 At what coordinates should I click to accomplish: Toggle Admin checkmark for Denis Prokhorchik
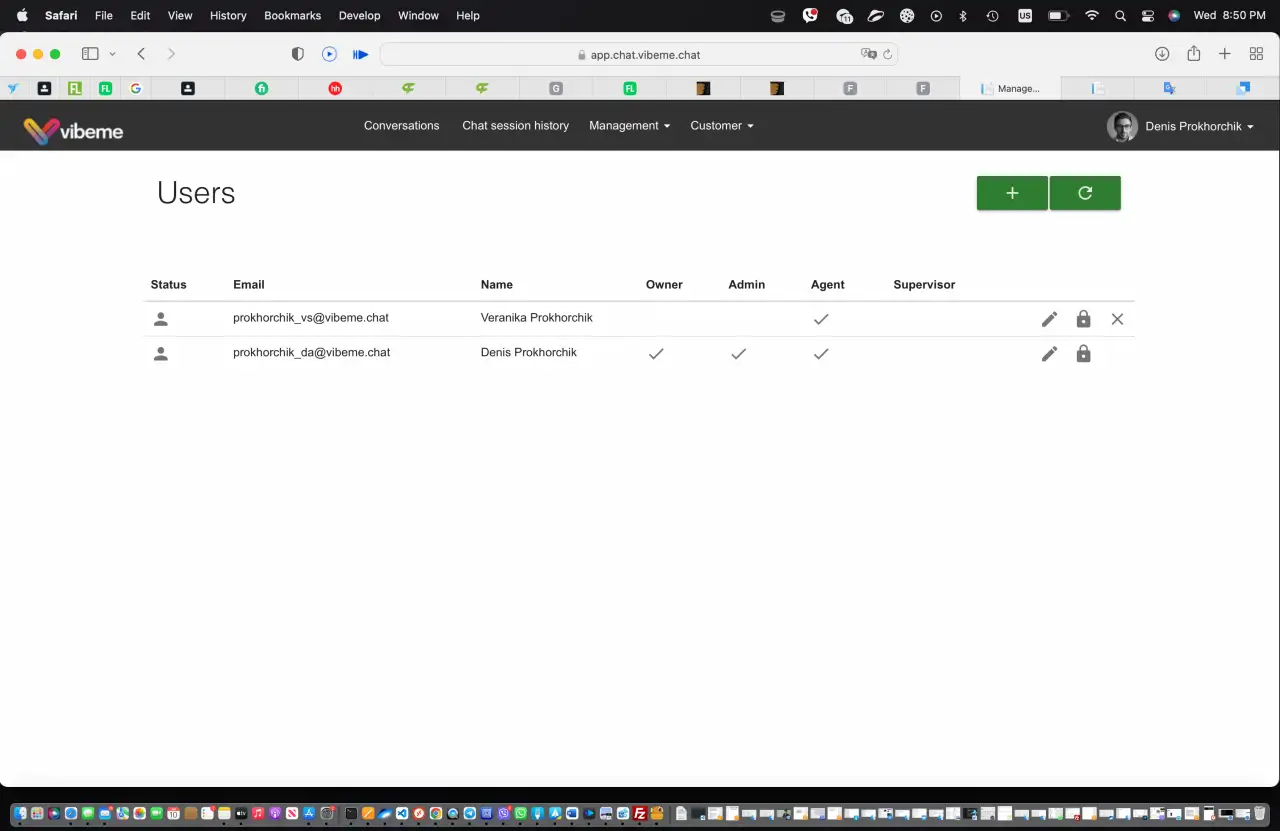(x=738, y=354)
